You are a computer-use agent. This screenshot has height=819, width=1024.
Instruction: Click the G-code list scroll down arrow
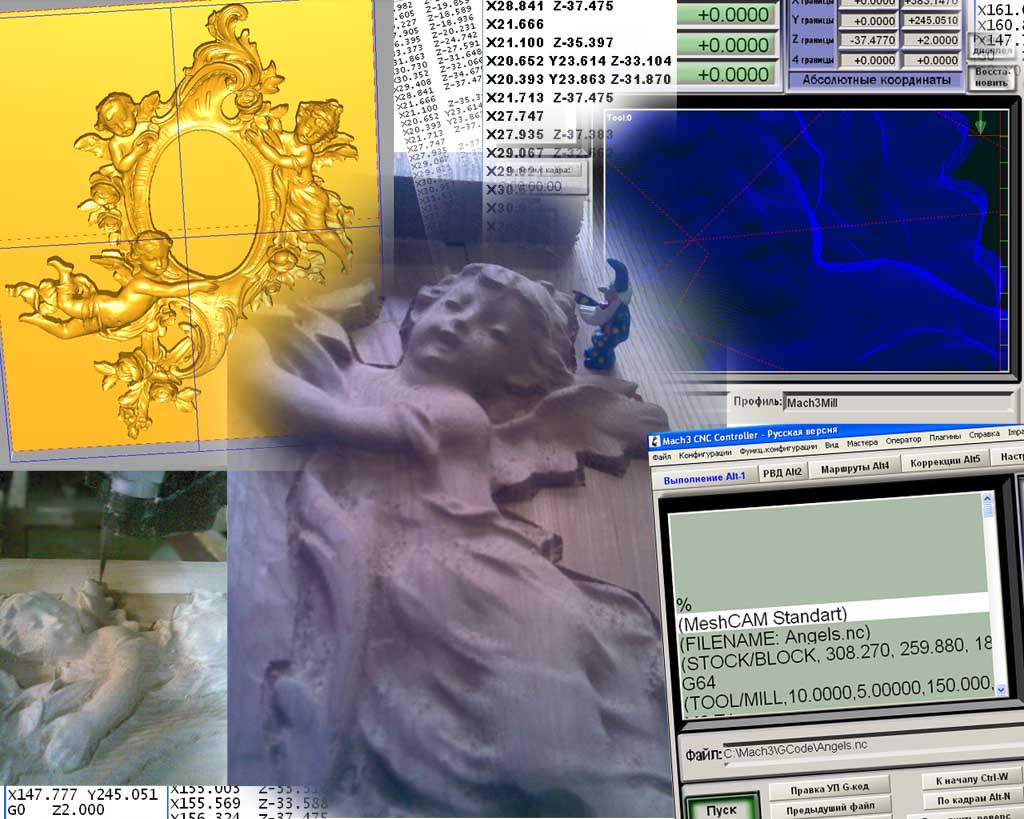1000,689
